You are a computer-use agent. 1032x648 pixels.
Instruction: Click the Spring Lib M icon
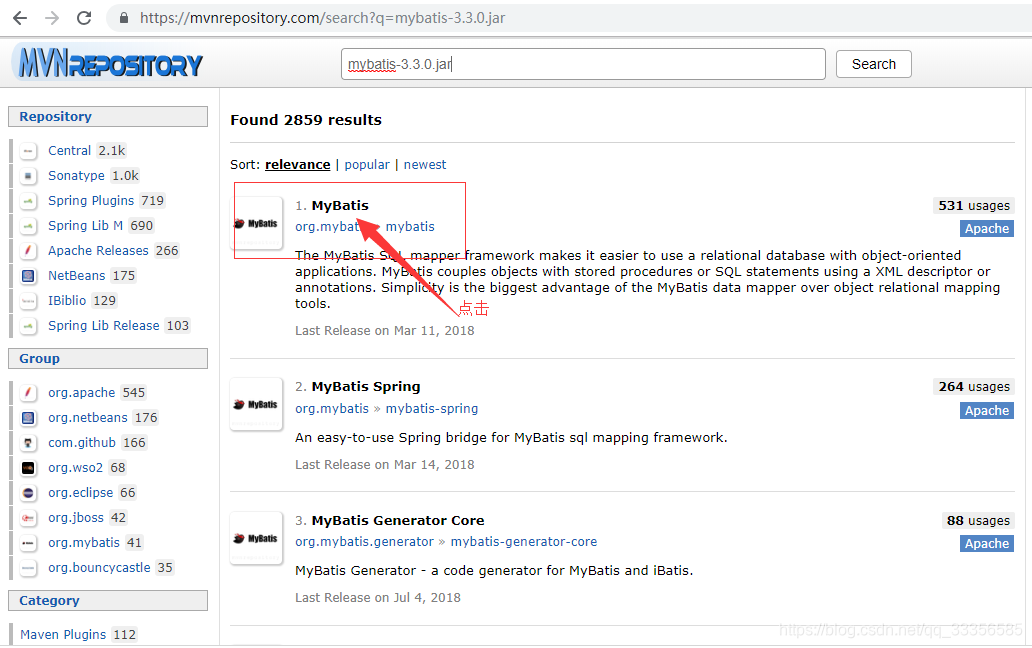point(28,226)
